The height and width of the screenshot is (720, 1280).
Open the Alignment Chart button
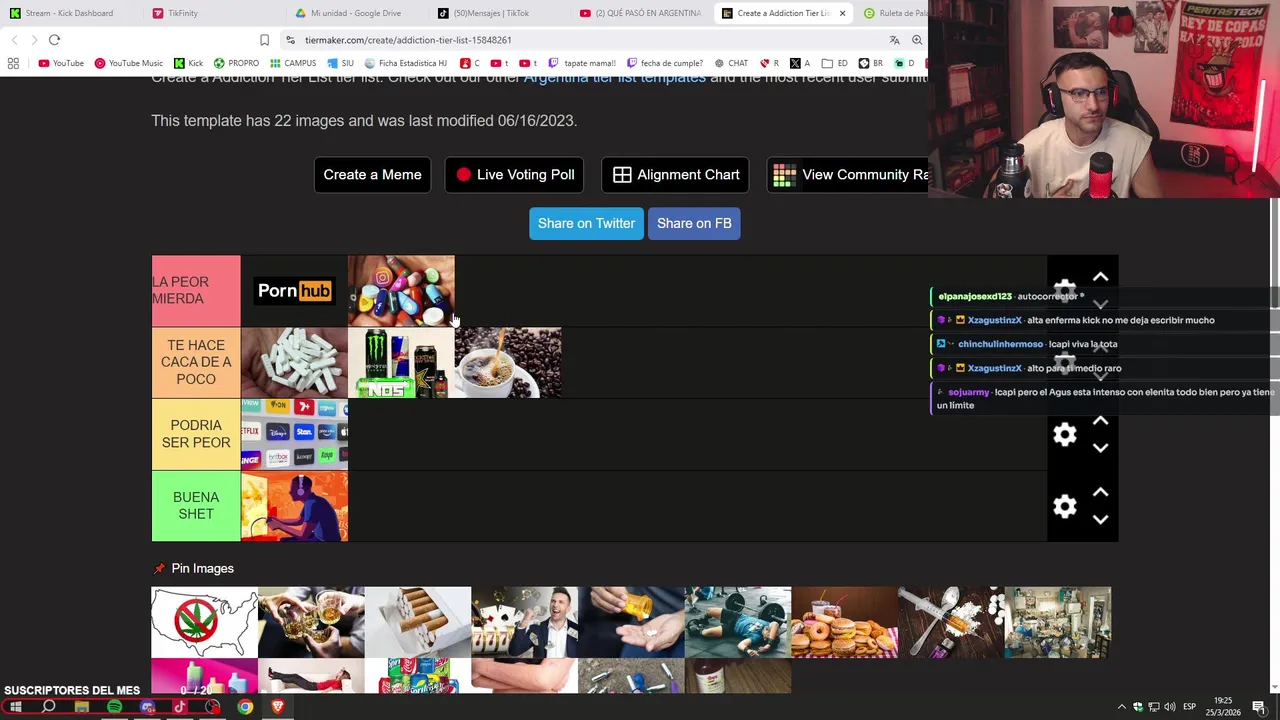click(676, 175)
